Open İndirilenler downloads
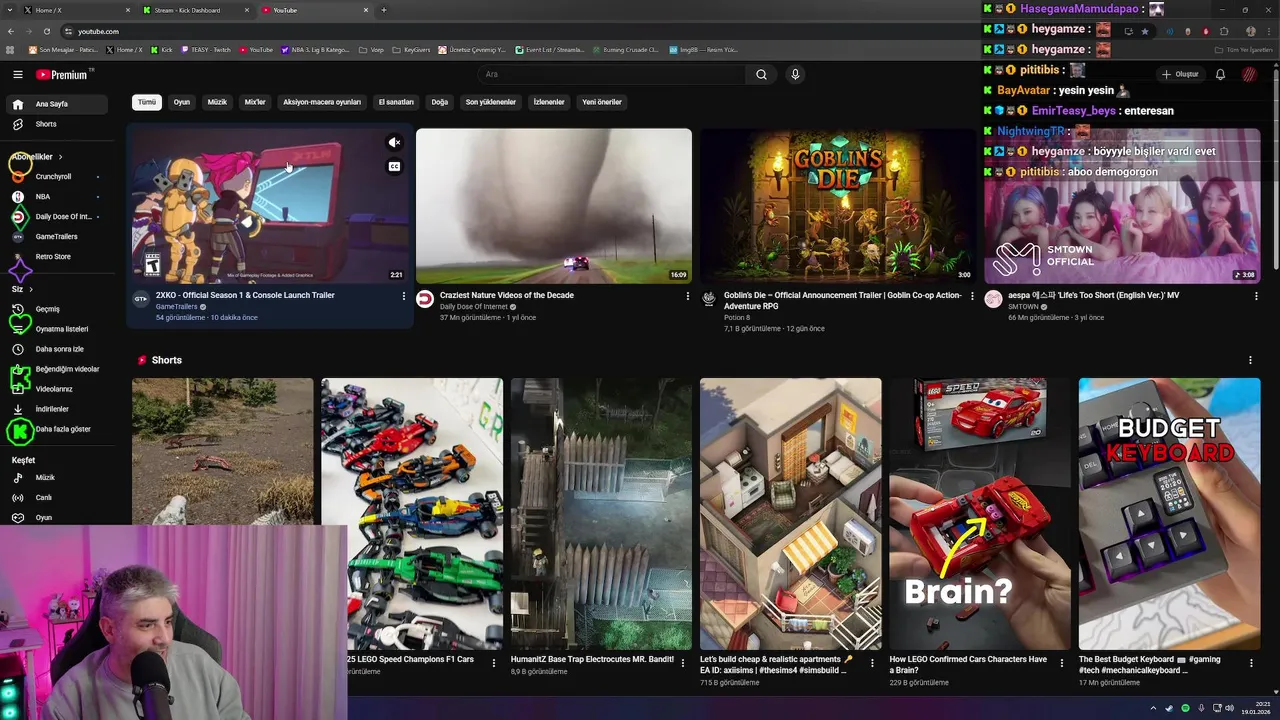 58,409
